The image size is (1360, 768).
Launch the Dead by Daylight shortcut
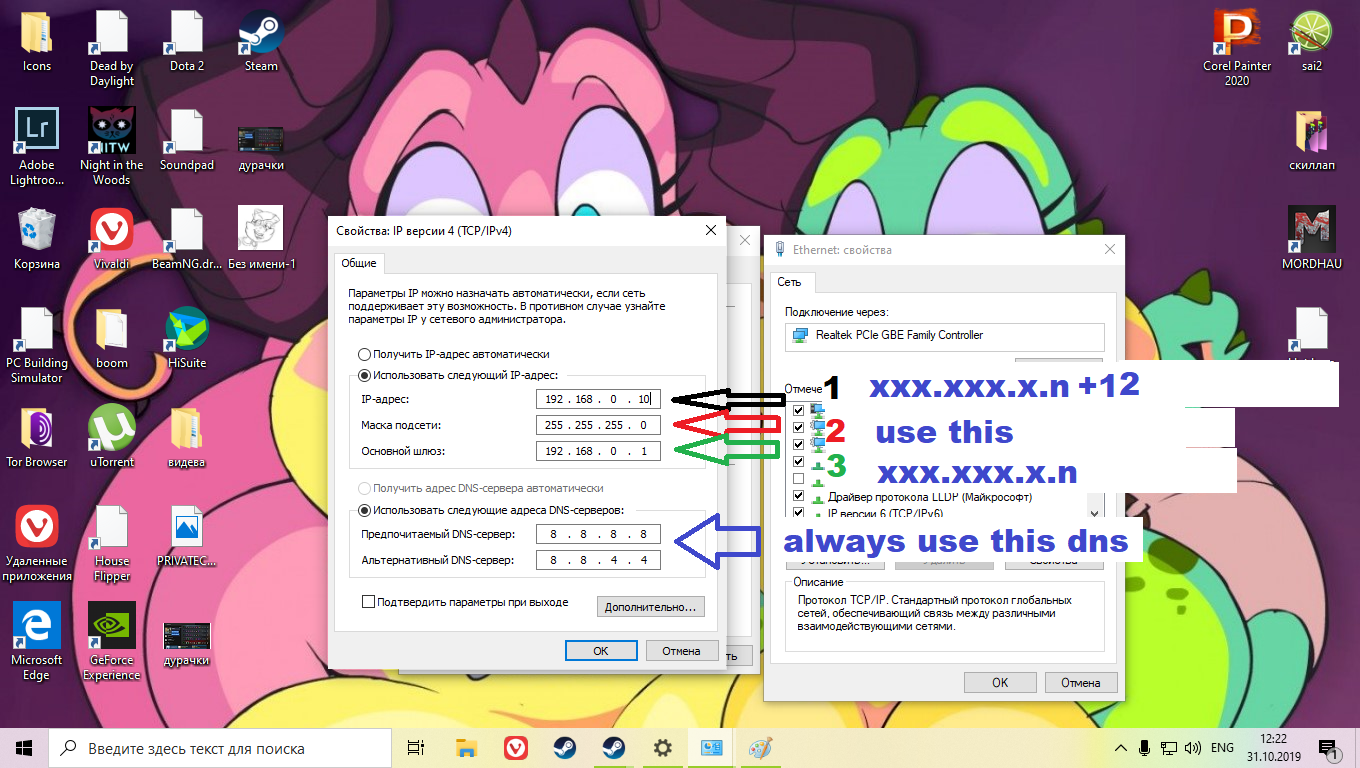point(112,48)
